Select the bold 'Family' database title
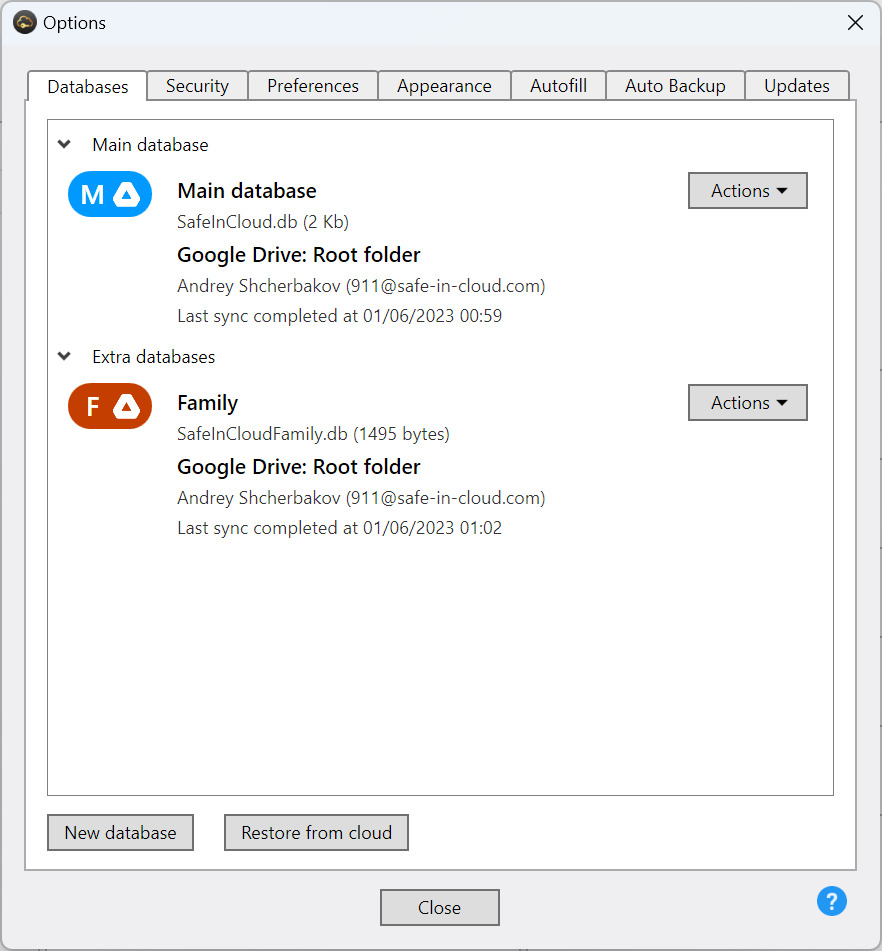Viewport: 882px width, 951px height. tap(207, 403)
